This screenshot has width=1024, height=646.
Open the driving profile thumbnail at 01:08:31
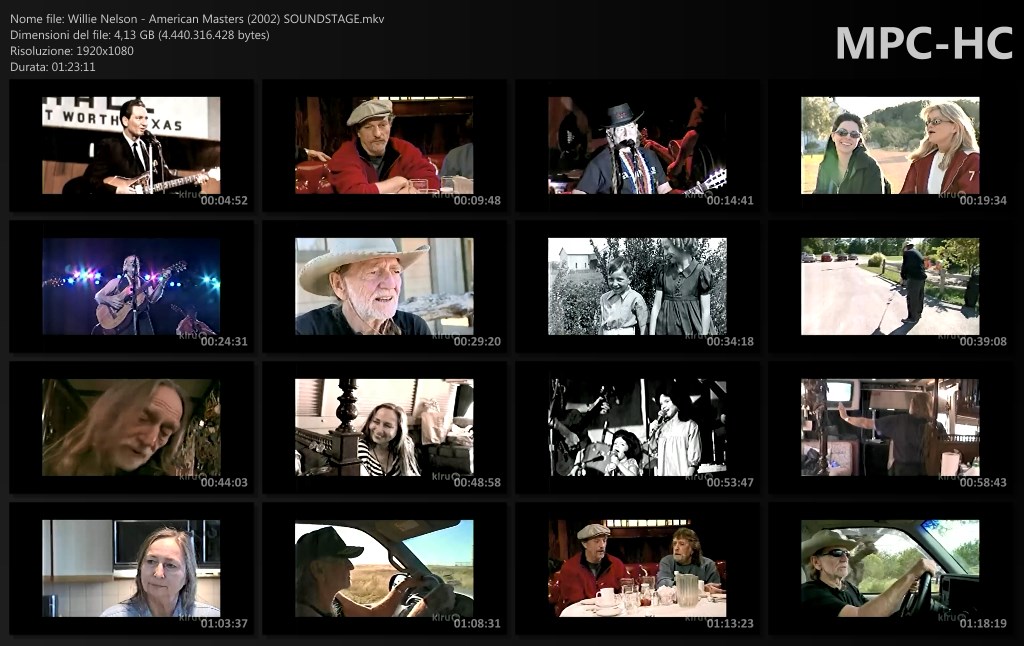click(384, 568)
